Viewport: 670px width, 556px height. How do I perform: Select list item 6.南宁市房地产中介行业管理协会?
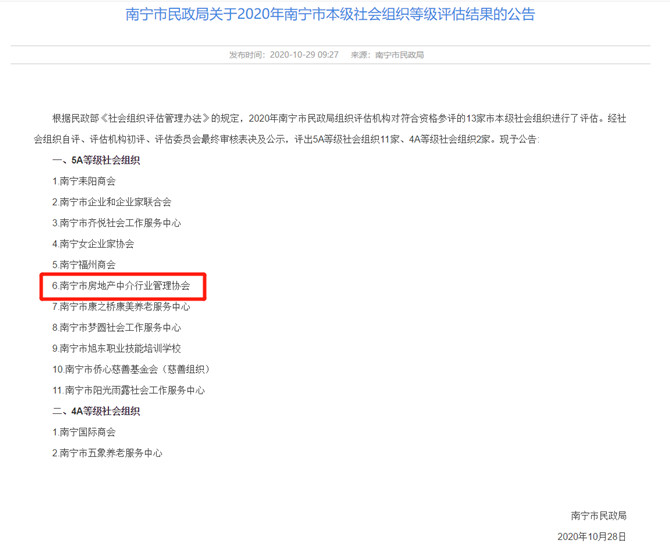(121, 286)
